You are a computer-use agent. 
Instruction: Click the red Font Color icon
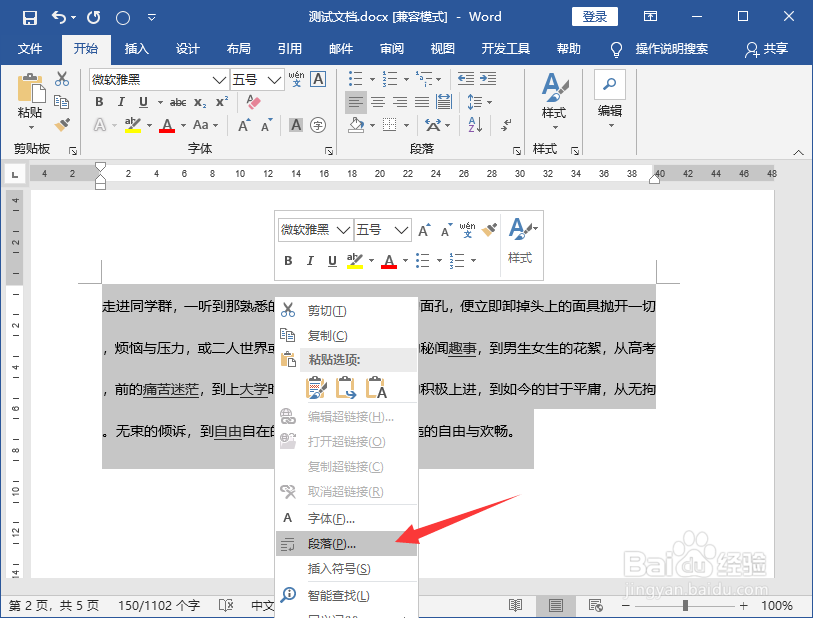pos(167,125)
